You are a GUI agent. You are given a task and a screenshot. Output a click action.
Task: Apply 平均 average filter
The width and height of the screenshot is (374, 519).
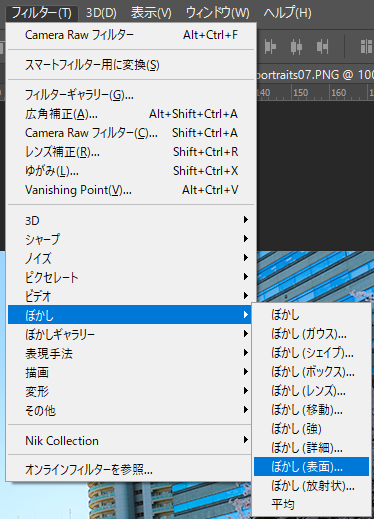click(311, 504)
